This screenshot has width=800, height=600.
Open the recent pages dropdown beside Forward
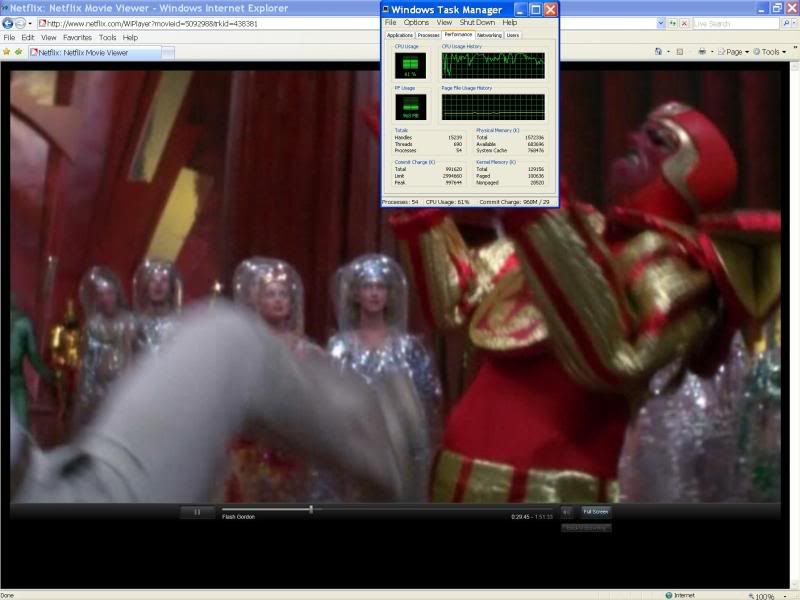tap(30, 23)
